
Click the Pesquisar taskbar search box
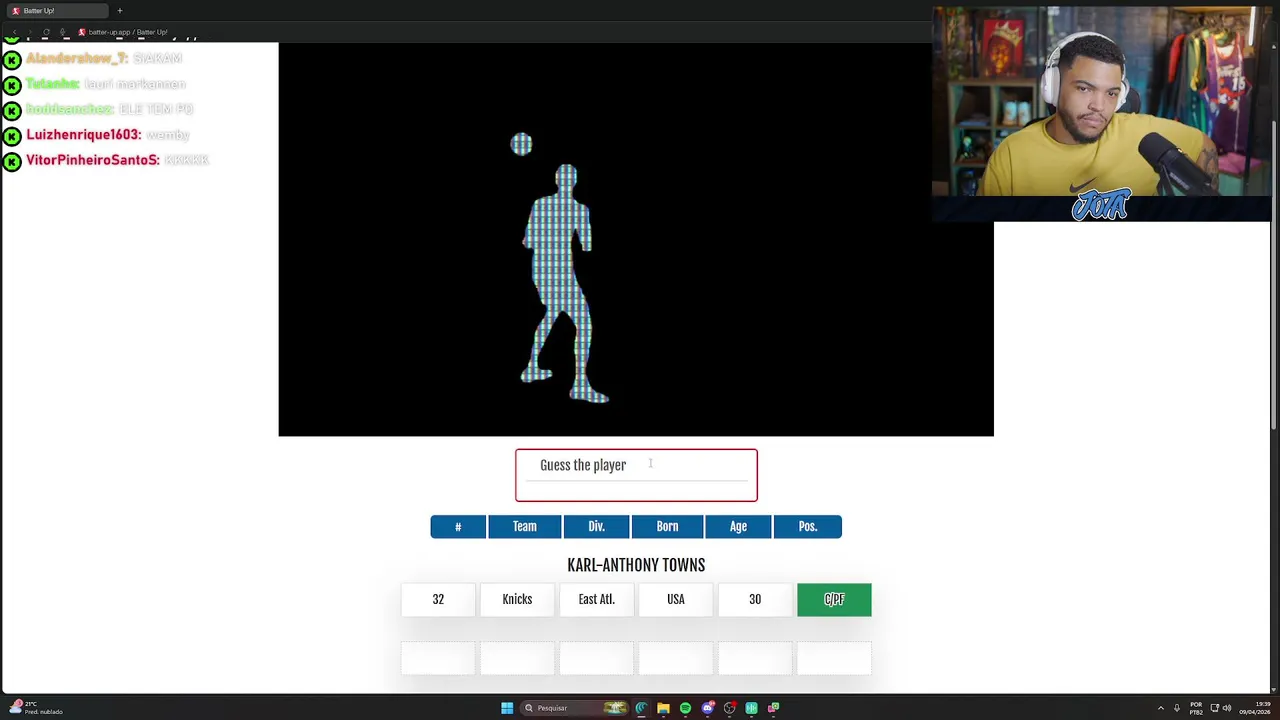point(574,708)
